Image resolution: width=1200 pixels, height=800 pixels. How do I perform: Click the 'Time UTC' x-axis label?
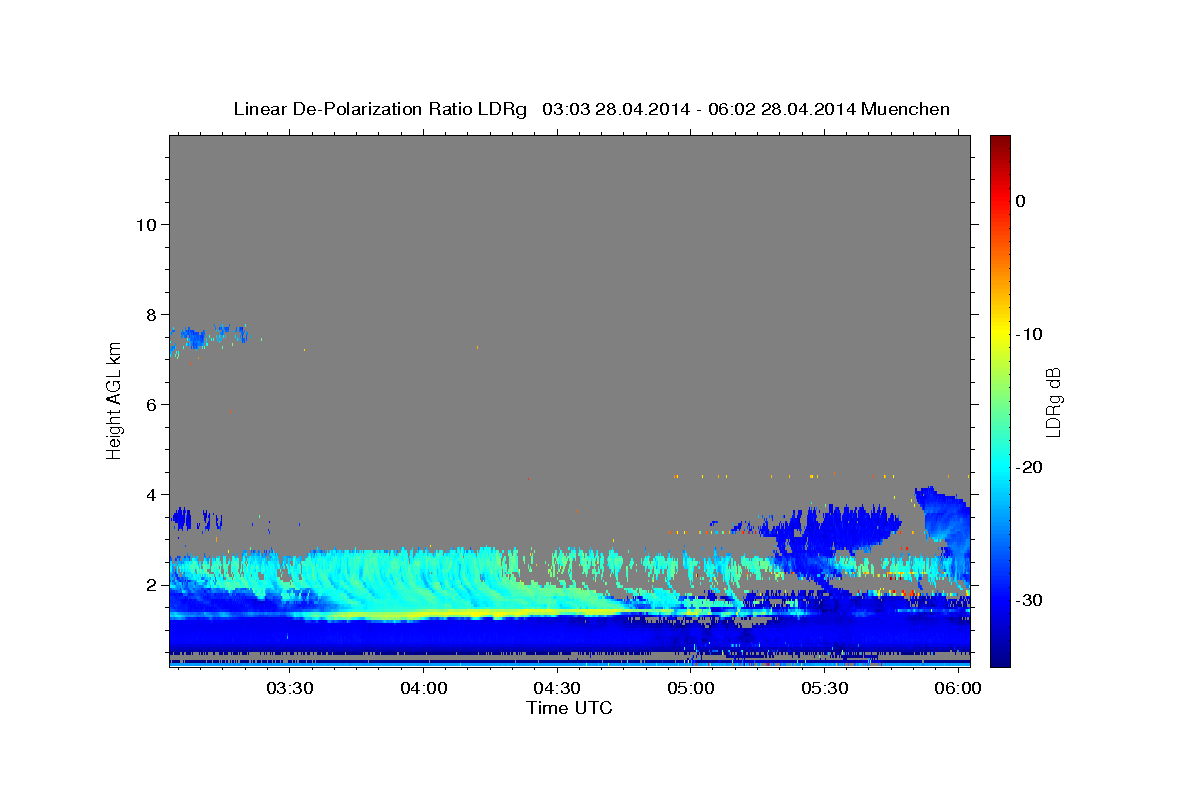569,708
